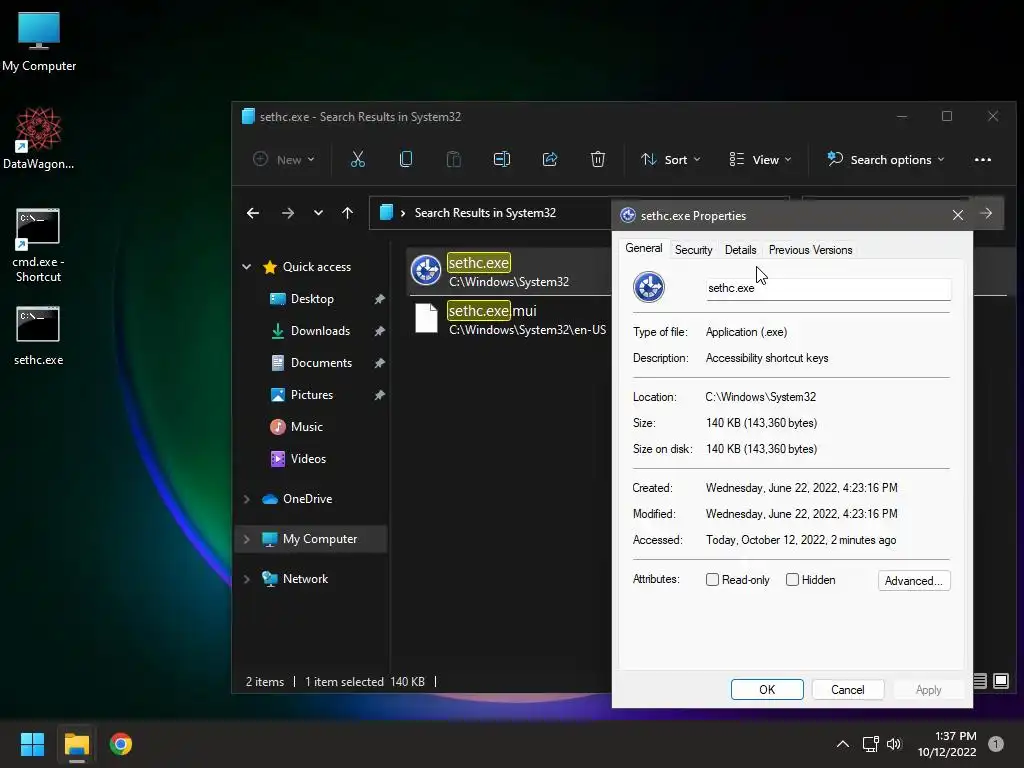Open the Advanced... attributes button
The height and width of the screenshot is (768, 1024).
tap(914, 581)
